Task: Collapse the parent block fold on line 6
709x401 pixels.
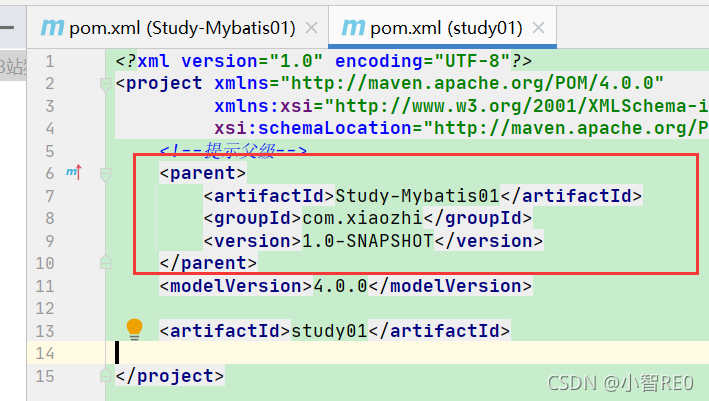Action: [105, 174]
